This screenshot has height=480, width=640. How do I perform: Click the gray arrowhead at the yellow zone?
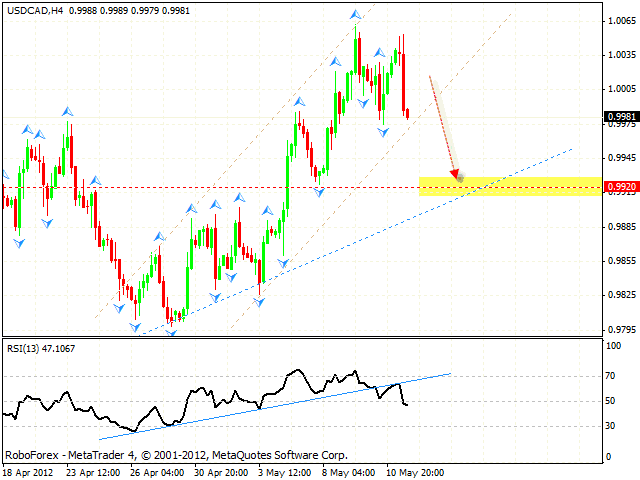pos(458,176)
